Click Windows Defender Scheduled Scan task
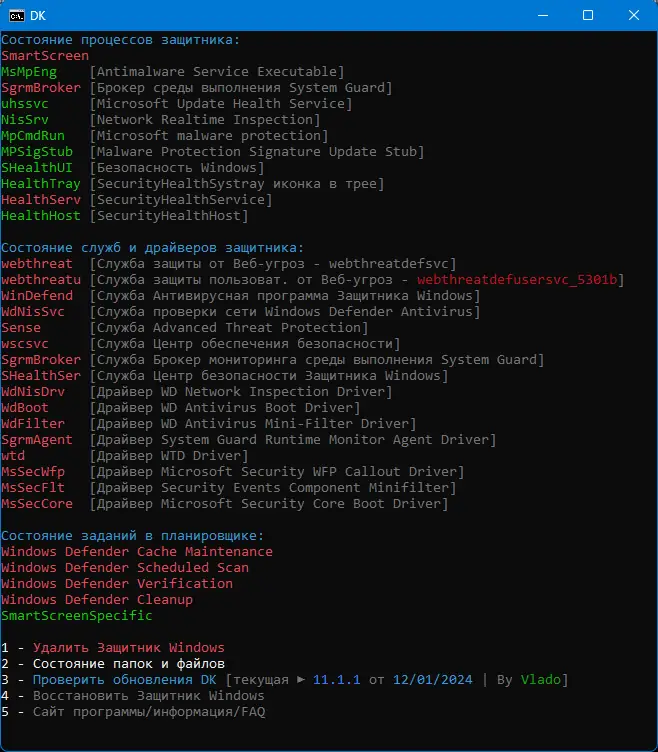The width and height of the screenshot is (658, 752). (x=125, y=567)
